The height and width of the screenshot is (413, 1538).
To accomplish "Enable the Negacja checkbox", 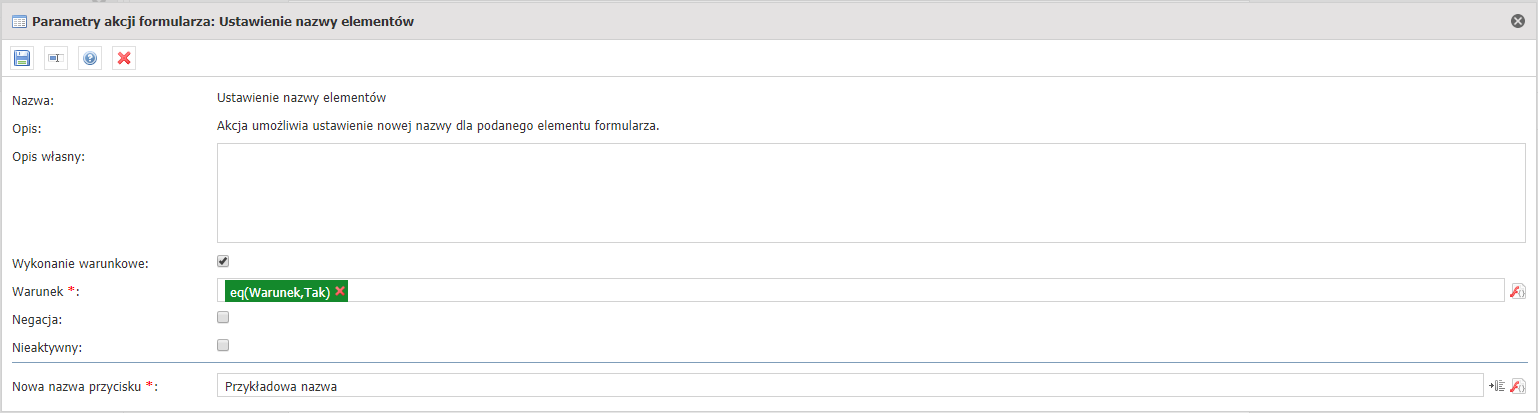I will pyautogui.click(x=223, y=317).
